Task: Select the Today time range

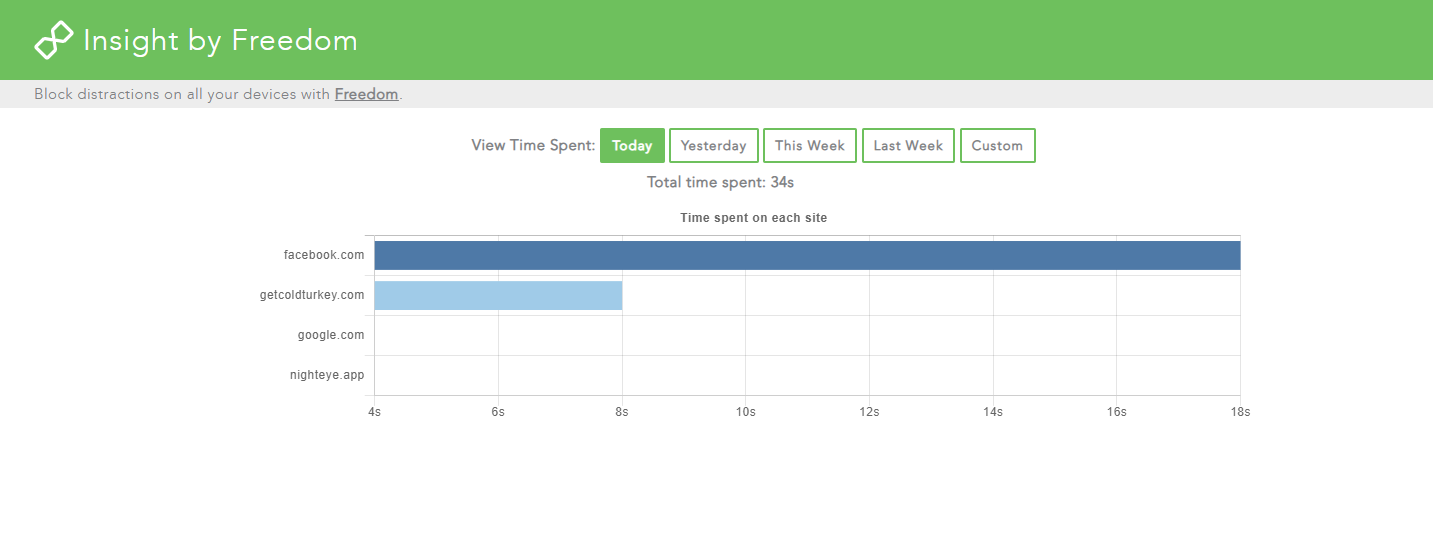Action: point(632,145)
